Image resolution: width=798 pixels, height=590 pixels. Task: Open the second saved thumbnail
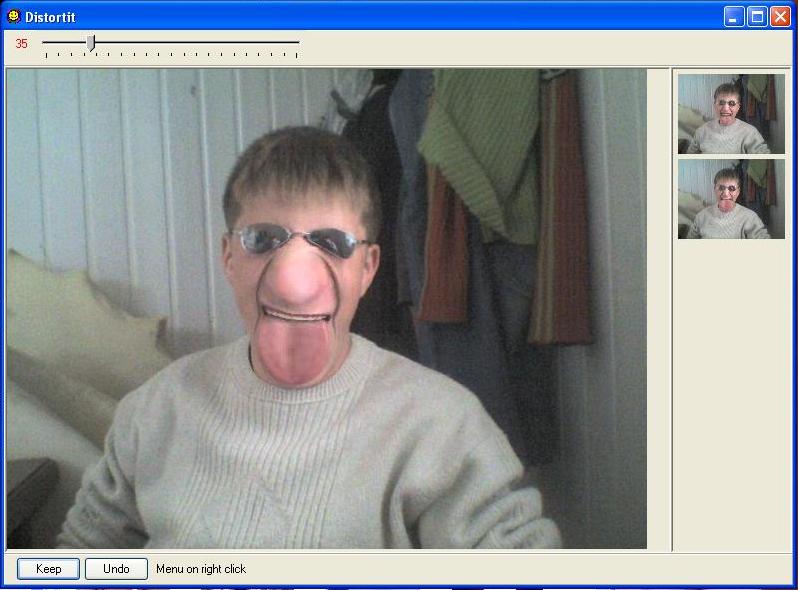[731, 199]
